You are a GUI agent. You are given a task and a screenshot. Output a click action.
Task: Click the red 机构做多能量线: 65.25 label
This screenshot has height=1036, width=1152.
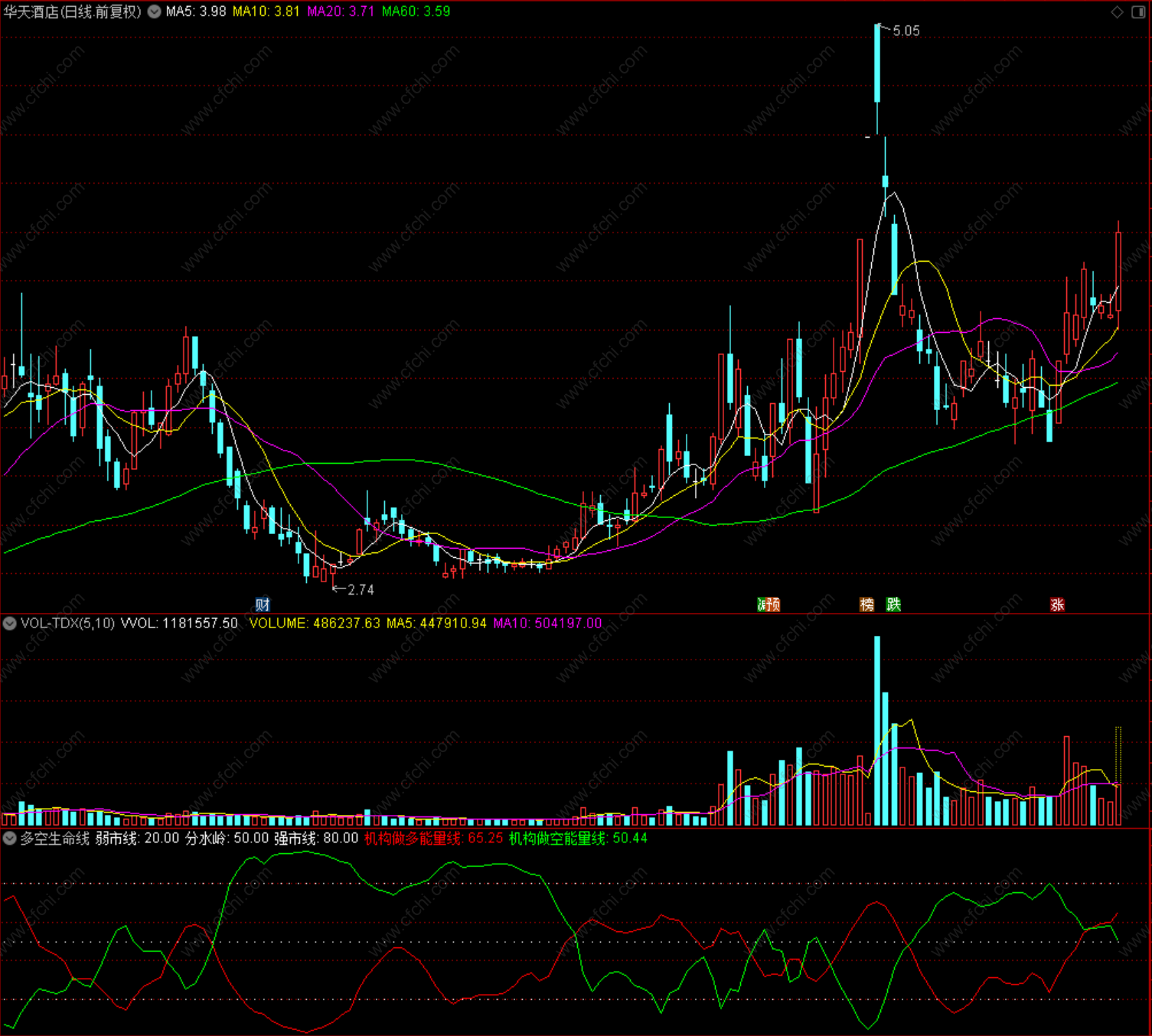click(x=434, y=838)
